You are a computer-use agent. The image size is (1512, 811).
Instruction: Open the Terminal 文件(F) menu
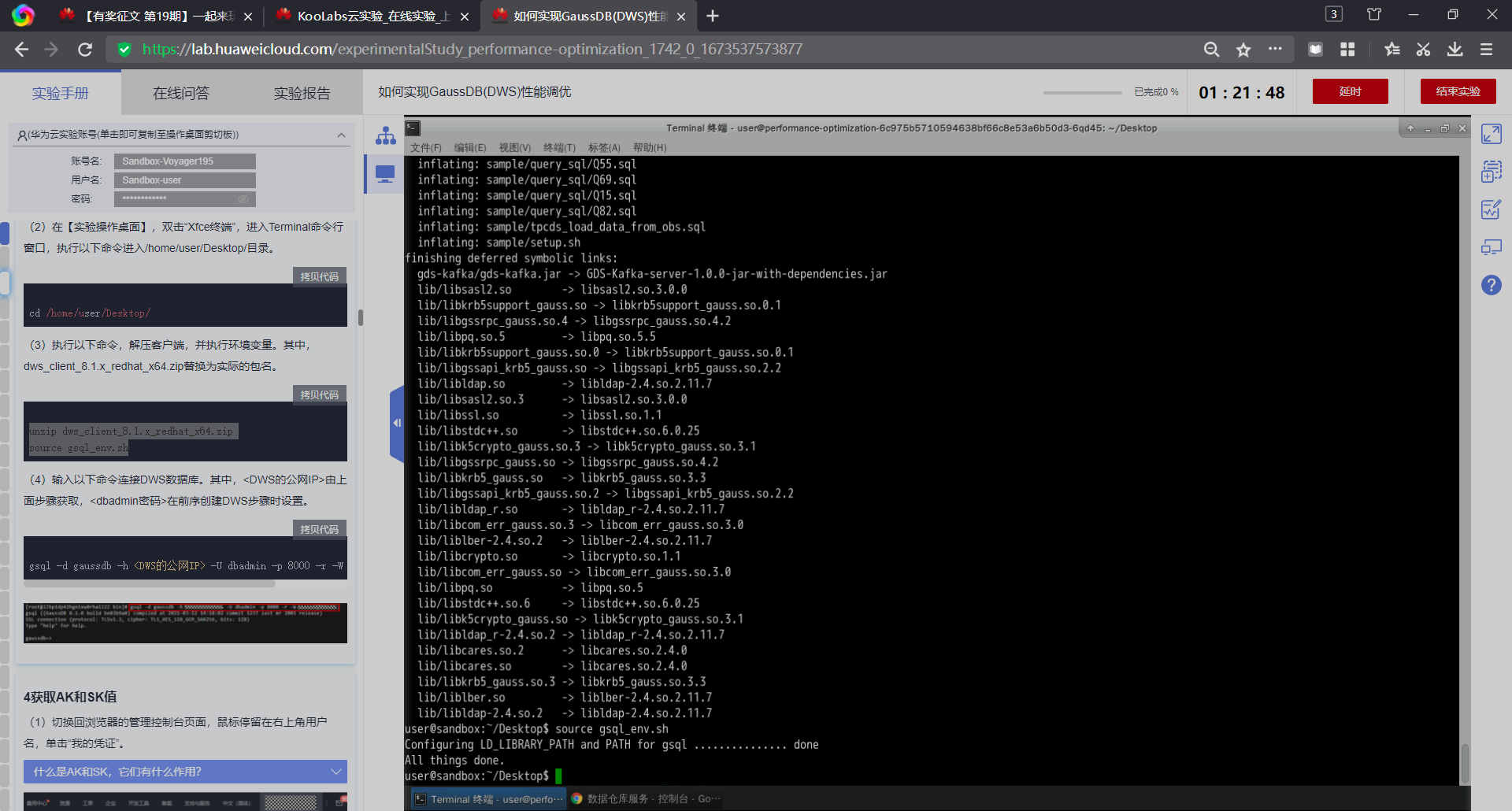[x=426, y=148]
